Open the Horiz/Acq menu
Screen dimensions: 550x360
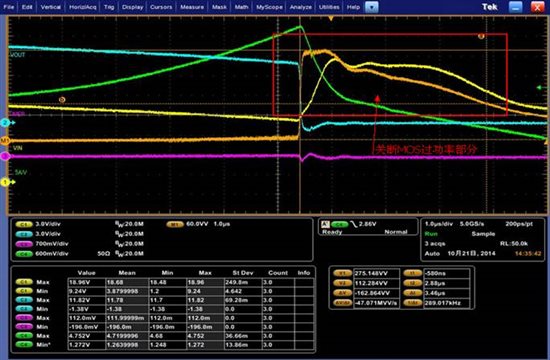pos(82,7)
